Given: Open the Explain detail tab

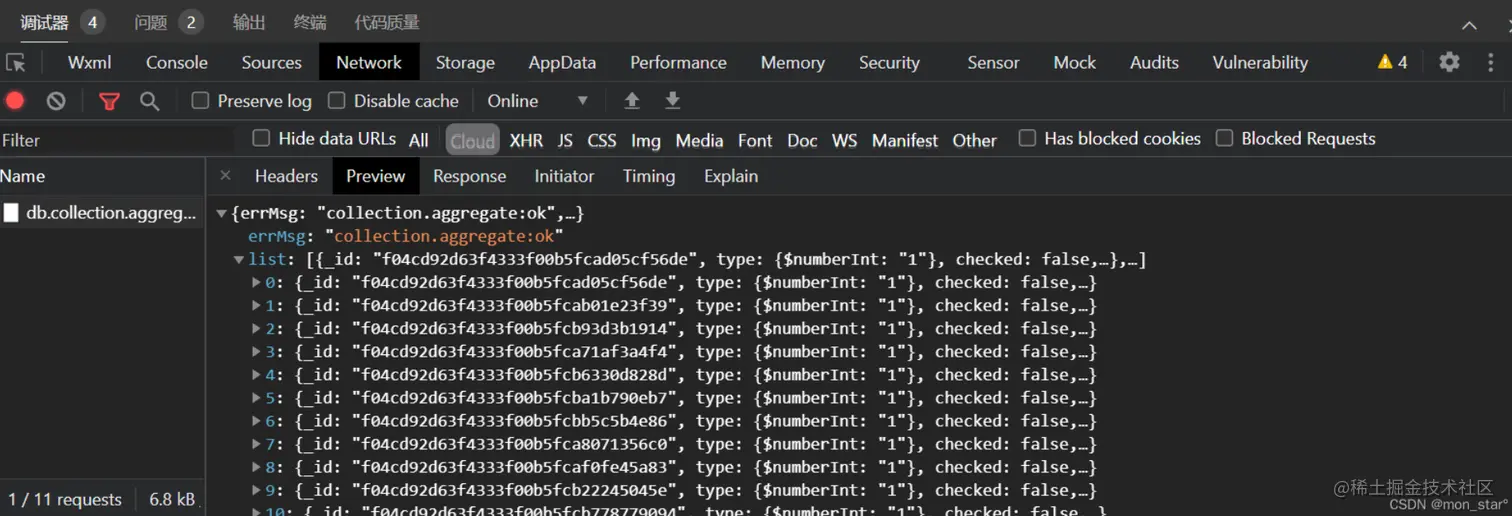Looking at the screenshot, I should 731,176.
